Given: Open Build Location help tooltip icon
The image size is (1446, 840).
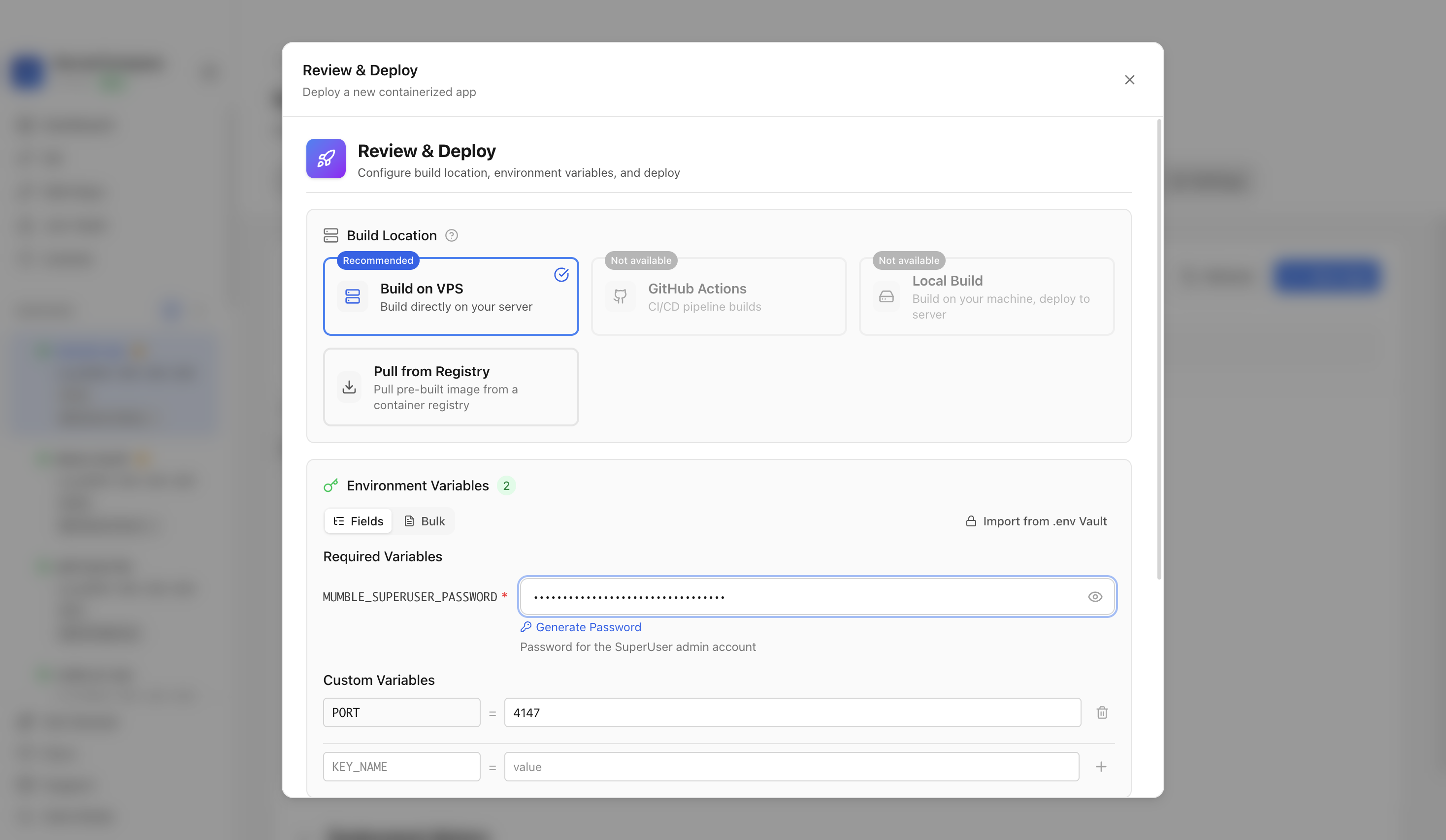Looking at the screenshot, I should coord(452,235).
